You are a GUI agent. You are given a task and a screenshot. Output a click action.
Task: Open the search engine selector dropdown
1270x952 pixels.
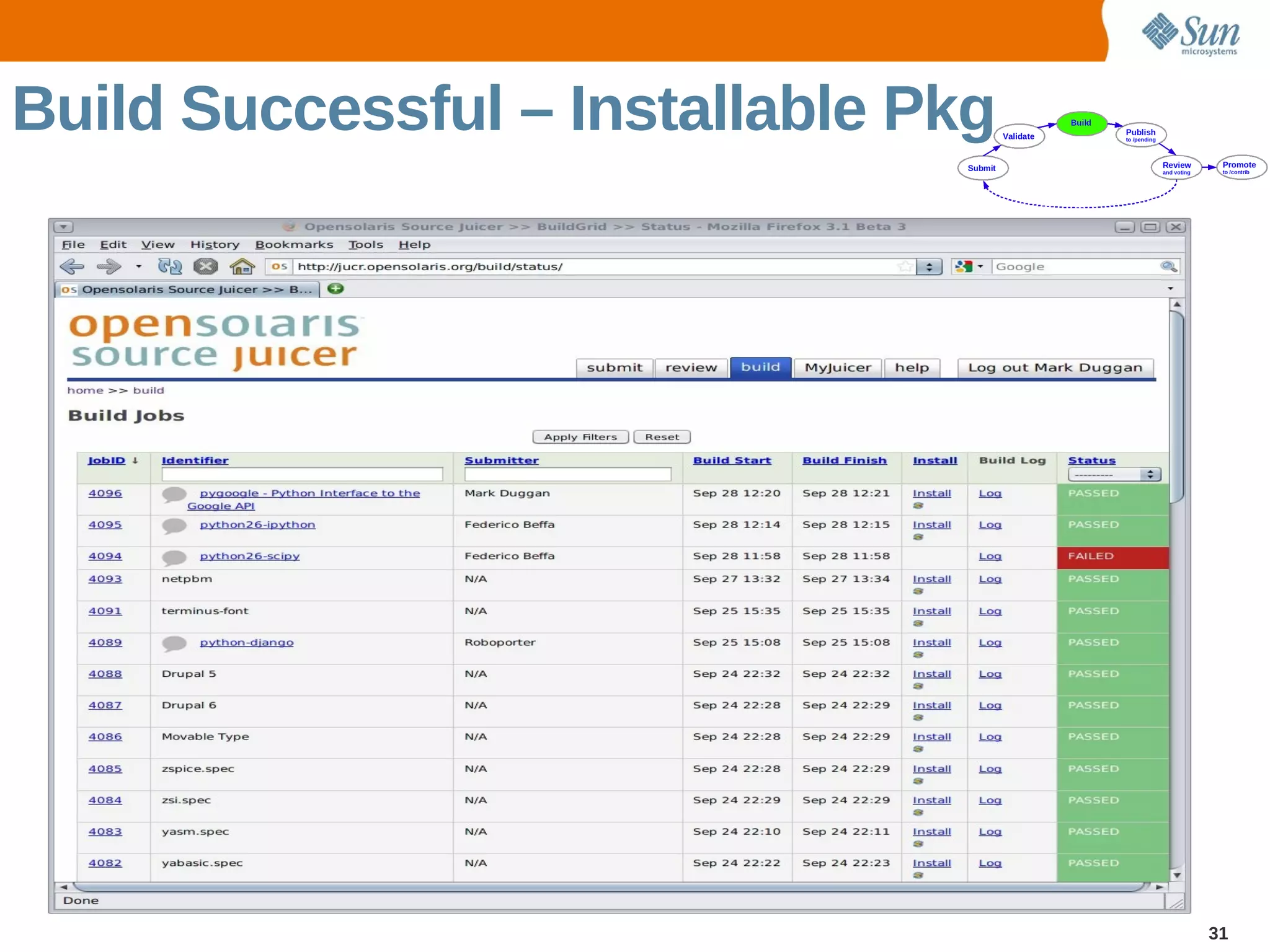click(x=969, y=267)
